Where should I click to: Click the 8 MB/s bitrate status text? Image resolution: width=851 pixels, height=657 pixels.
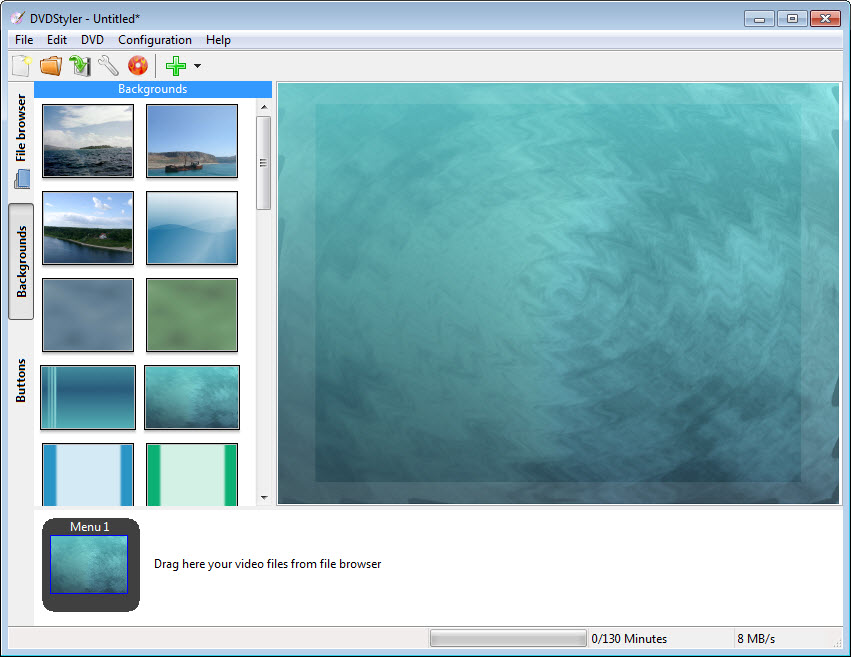756,639
